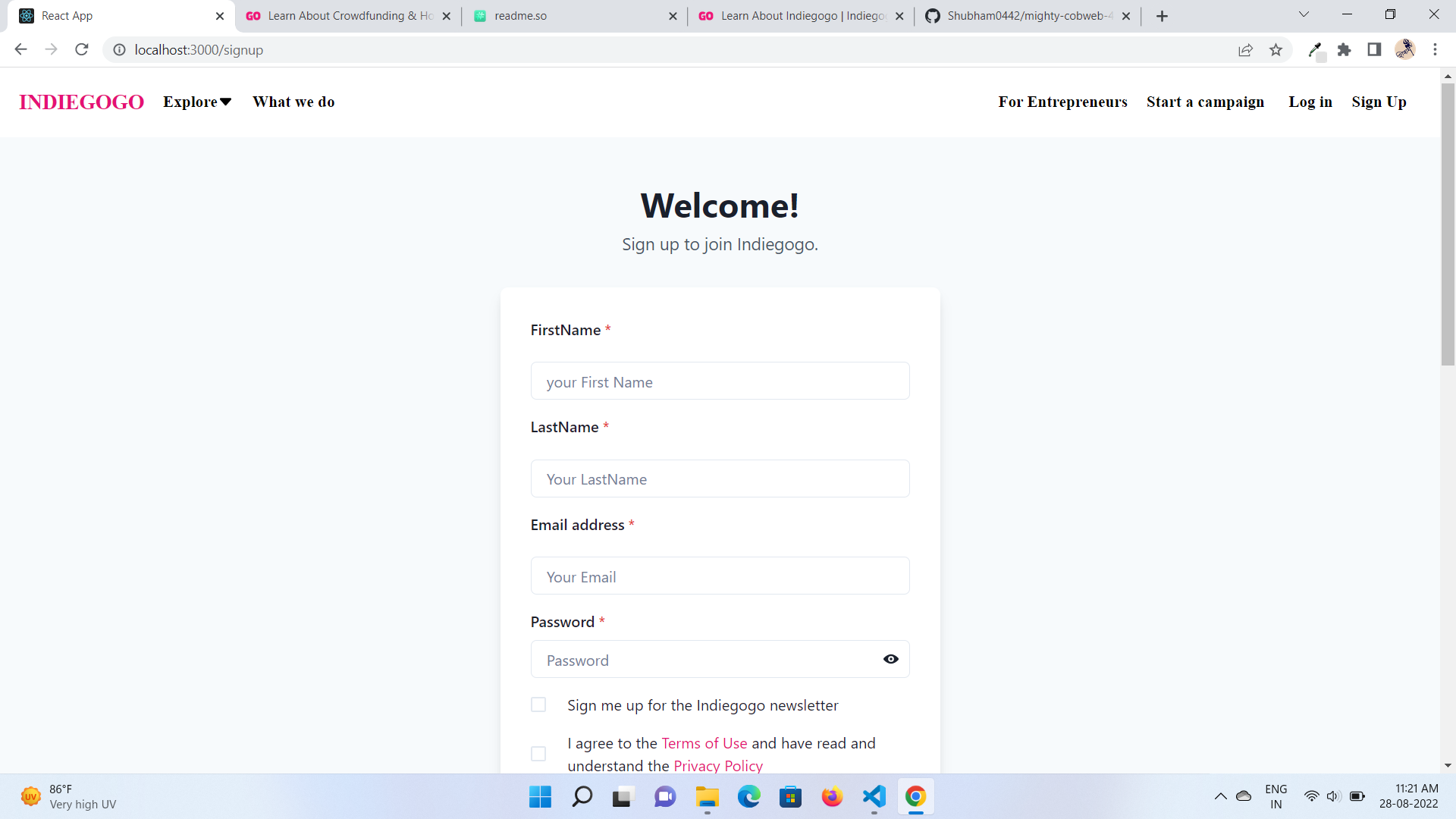Focus the Password input field

tap(720, 659)
